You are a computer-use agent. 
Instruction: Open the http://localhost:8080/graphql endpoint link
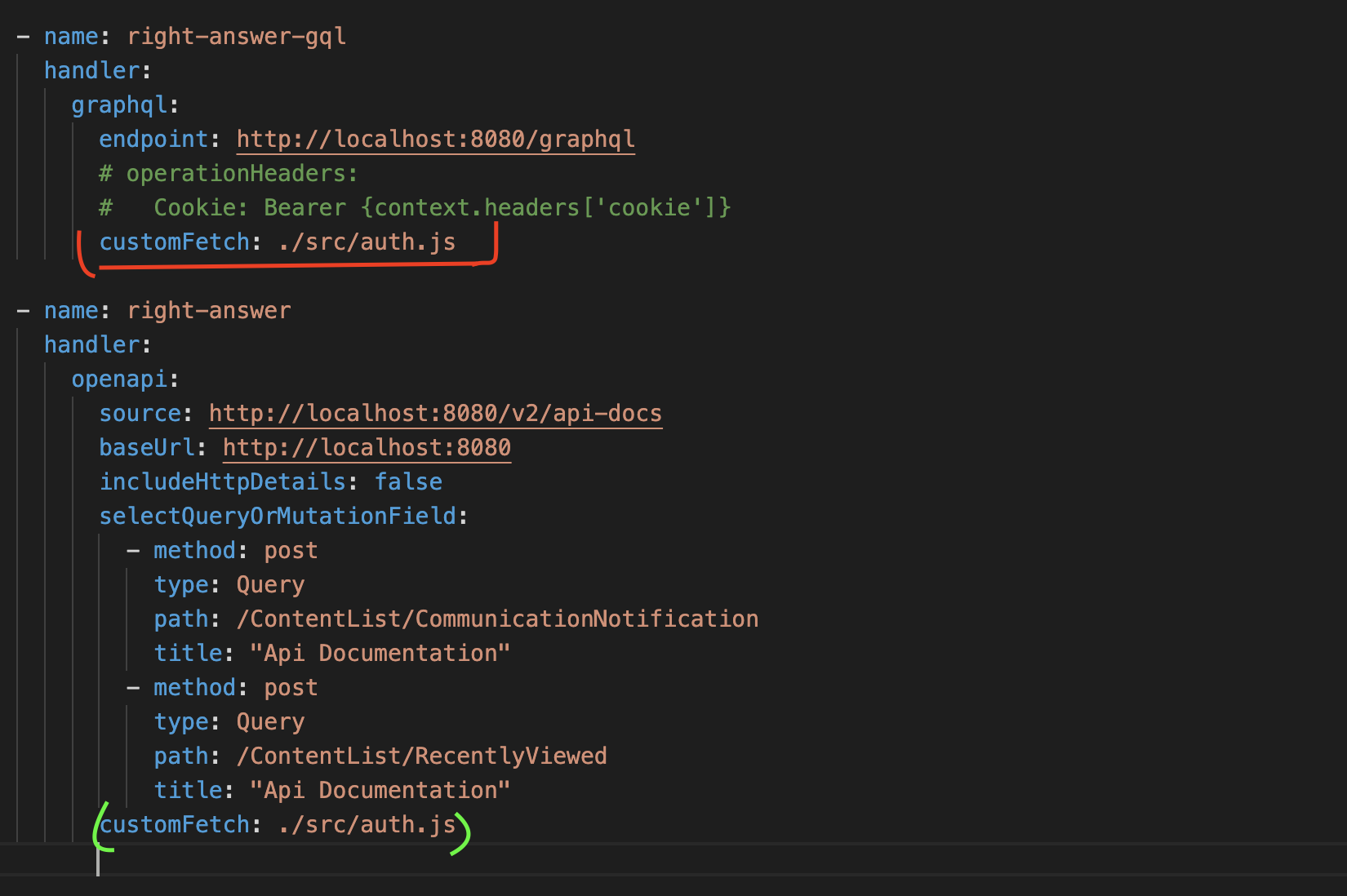click(434, 139)
